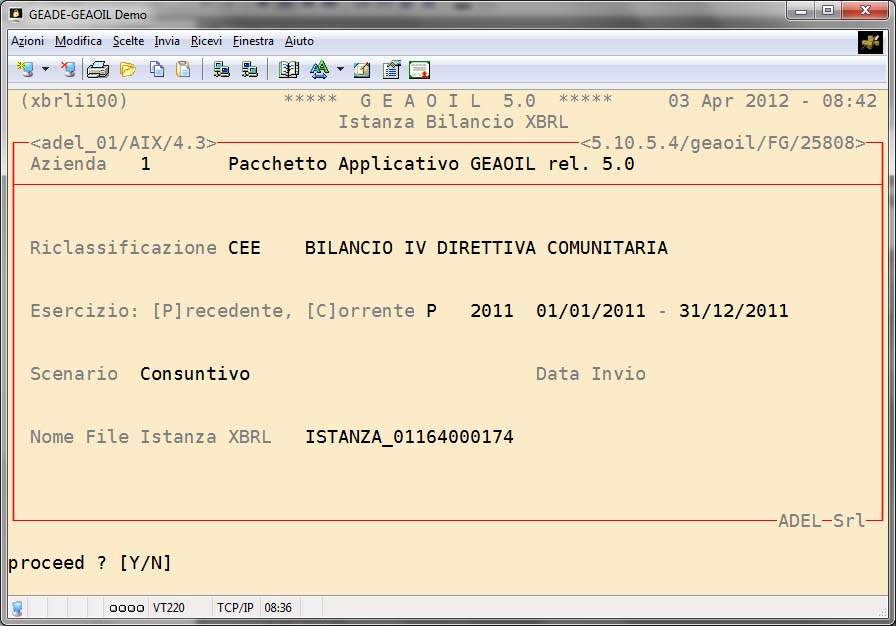Click the '03 Apr 2012 - 08:42' timestamp
Screen dimensions: 896x626
click(x=773, y=101)
